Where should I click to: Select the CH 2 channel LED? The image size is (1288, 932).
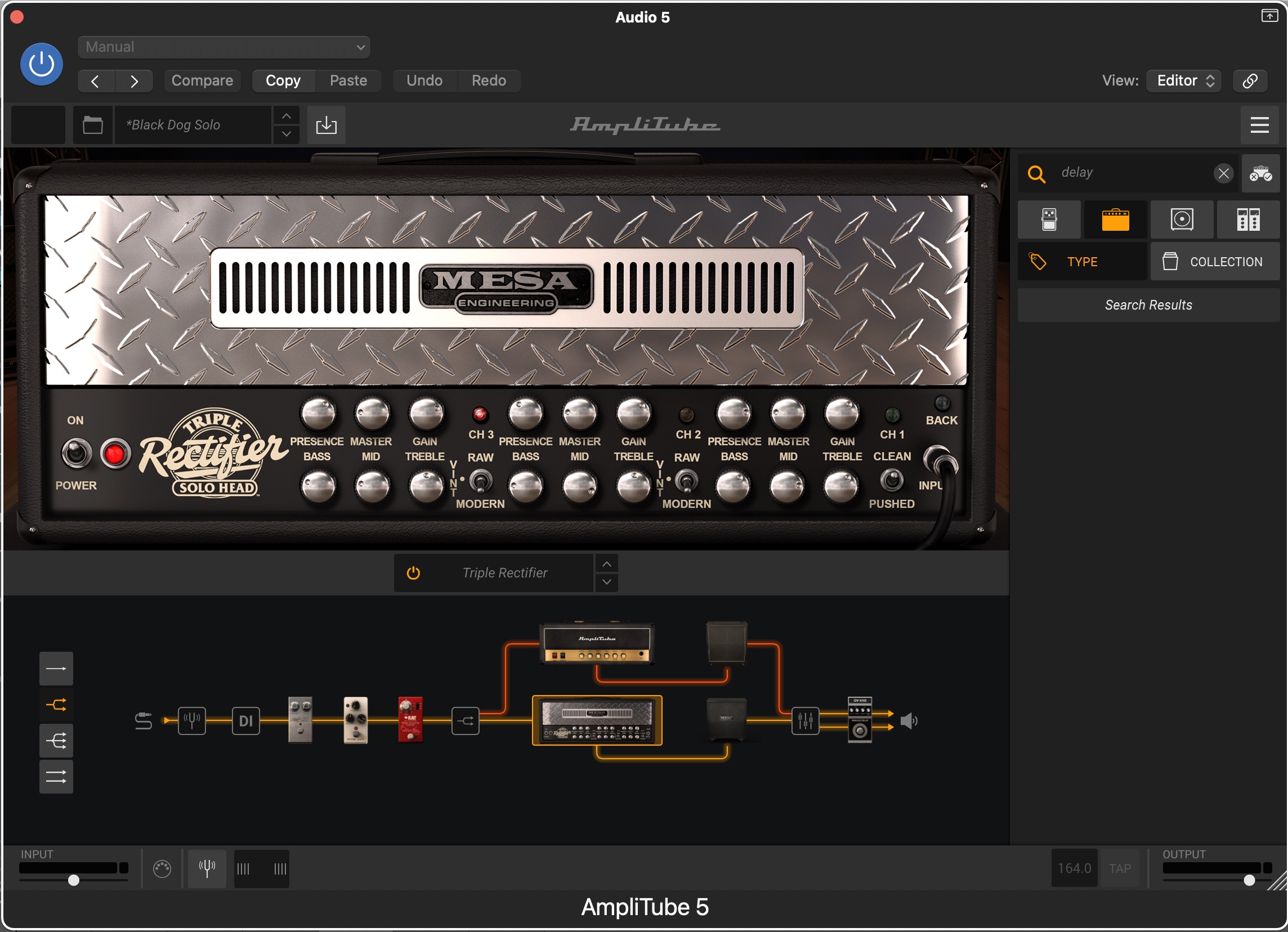point(687,415)
